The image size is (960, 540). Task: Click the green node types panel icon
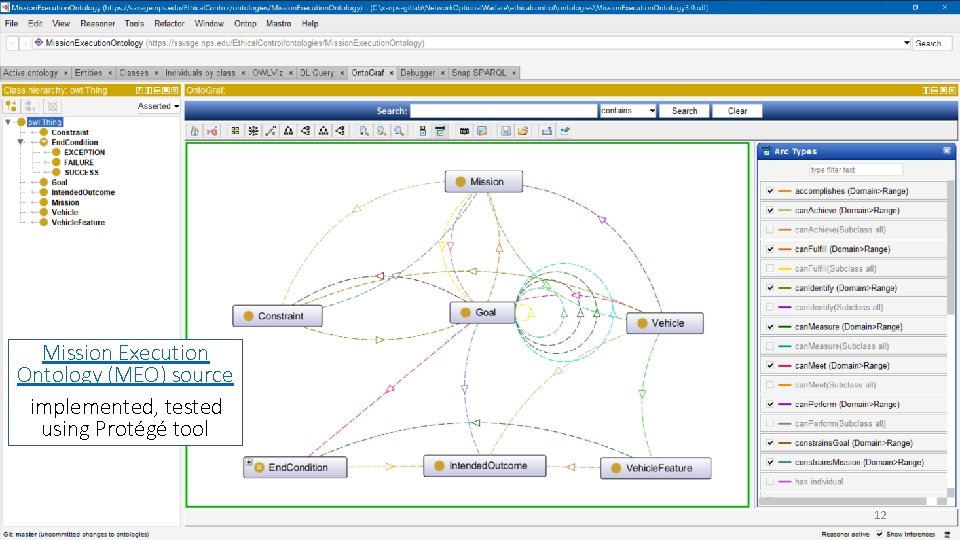422,131
